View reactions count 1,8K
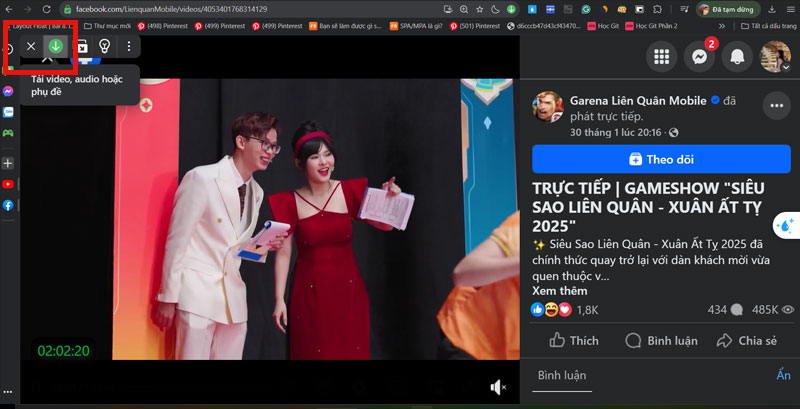Viewport: 800px width, 409px height. click(x=587, y=310)
